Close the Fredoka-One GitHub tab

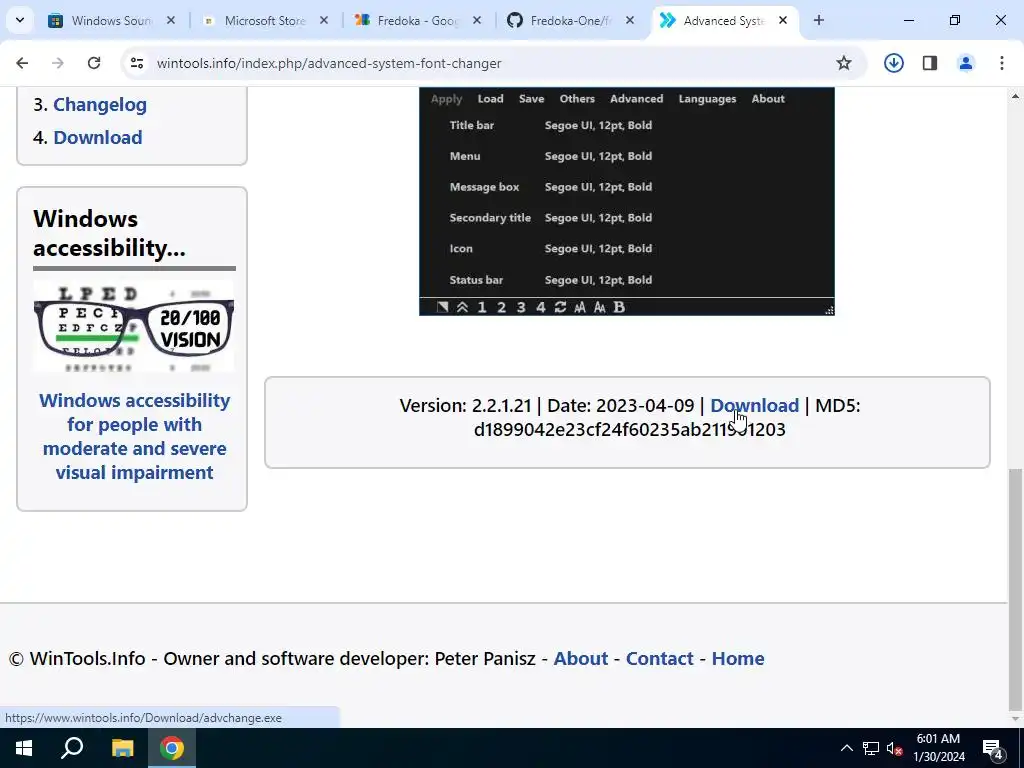[630, 20]
